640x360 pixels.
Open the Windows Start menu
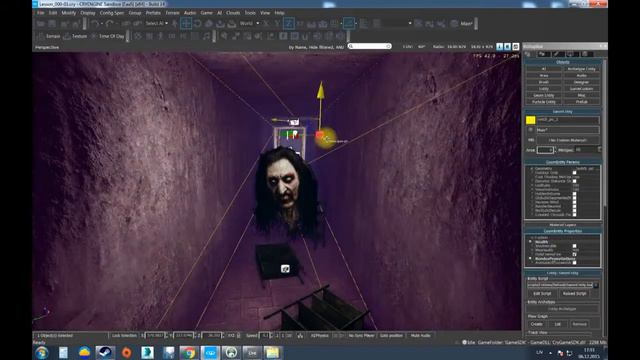(42, 353)
